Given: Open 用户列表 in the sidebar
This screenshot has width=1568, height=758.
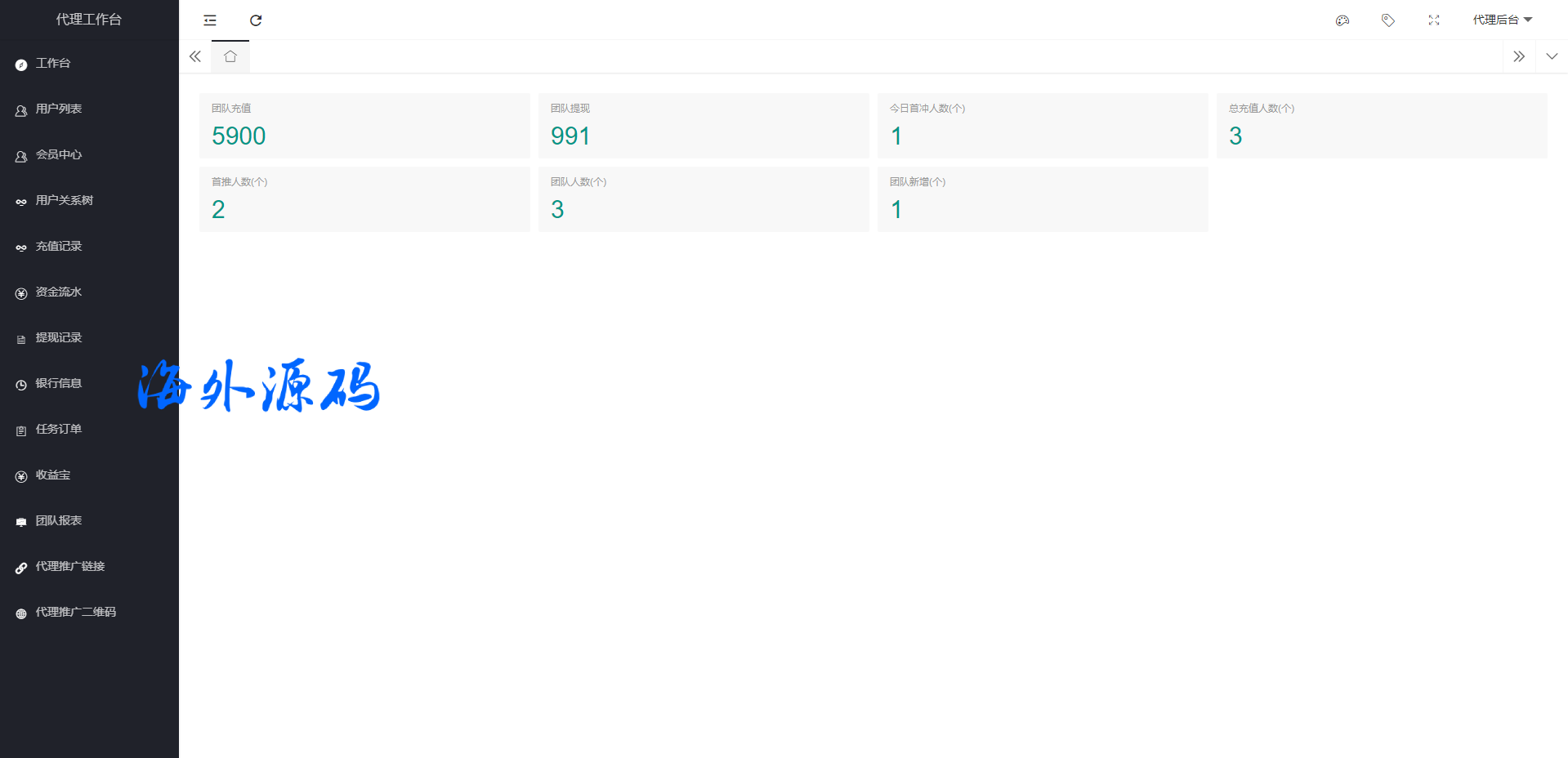Looking at the screenshot, I should point(58,109).
